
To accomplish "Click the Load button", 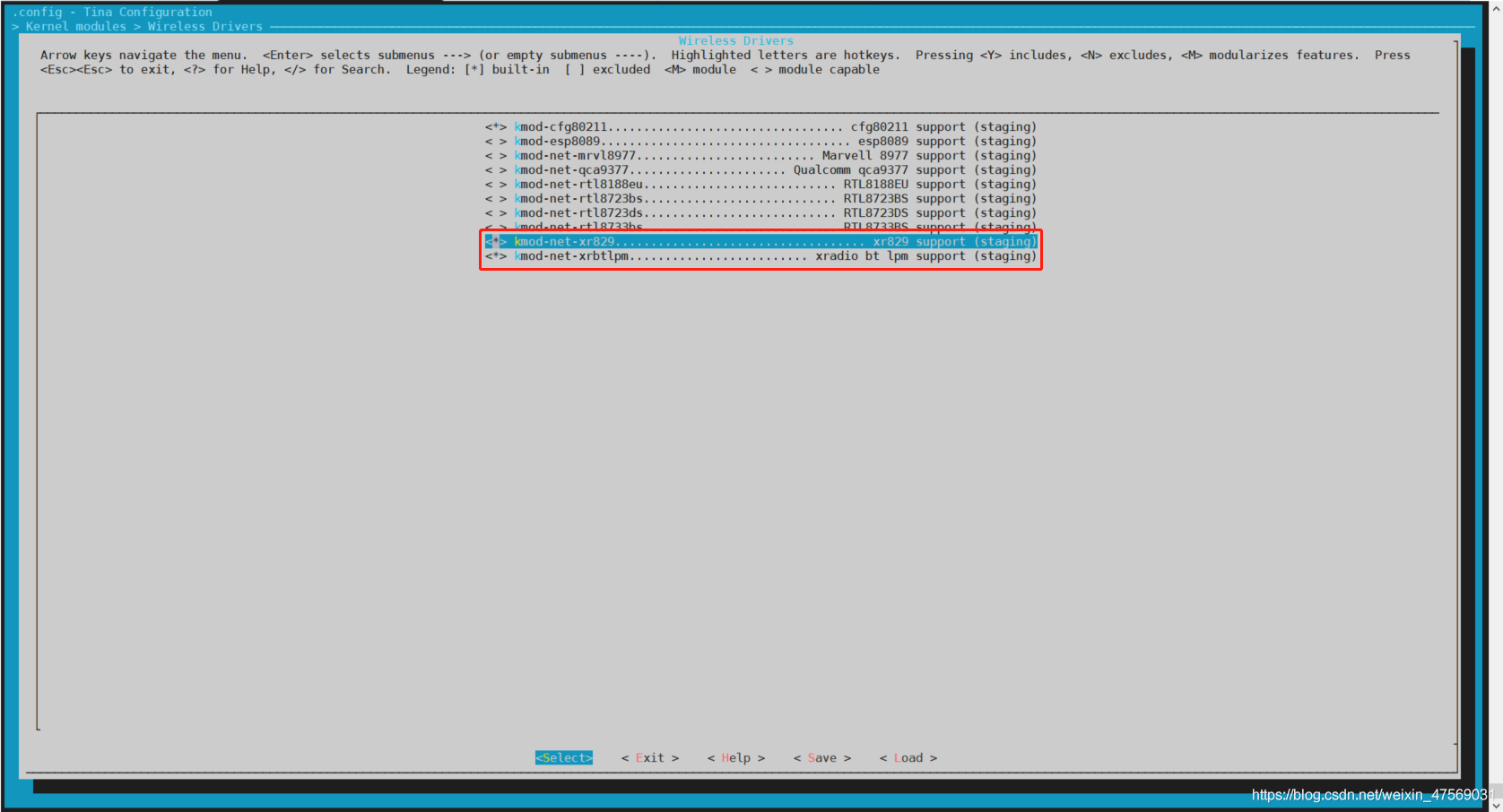I will [908, 758].
